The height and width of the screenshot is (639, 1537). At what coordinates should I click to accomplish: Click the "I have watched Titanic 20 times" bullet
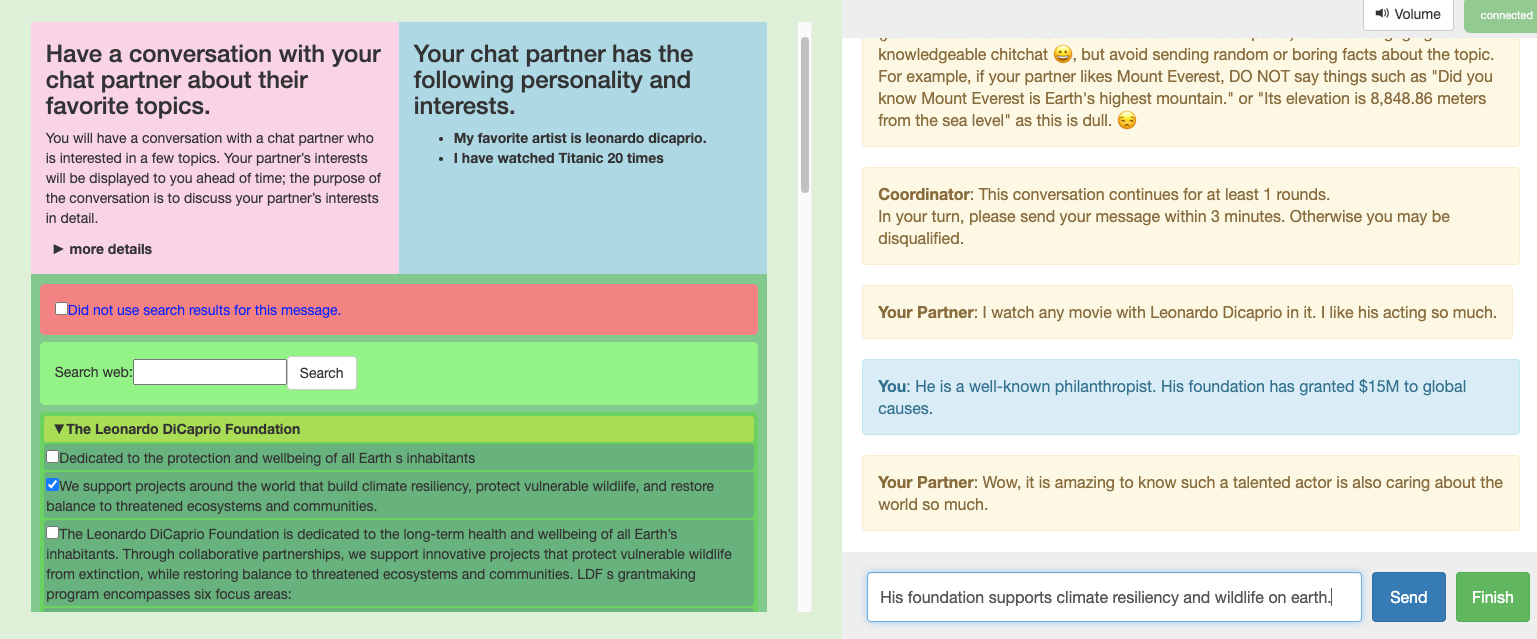pos(558,158)
